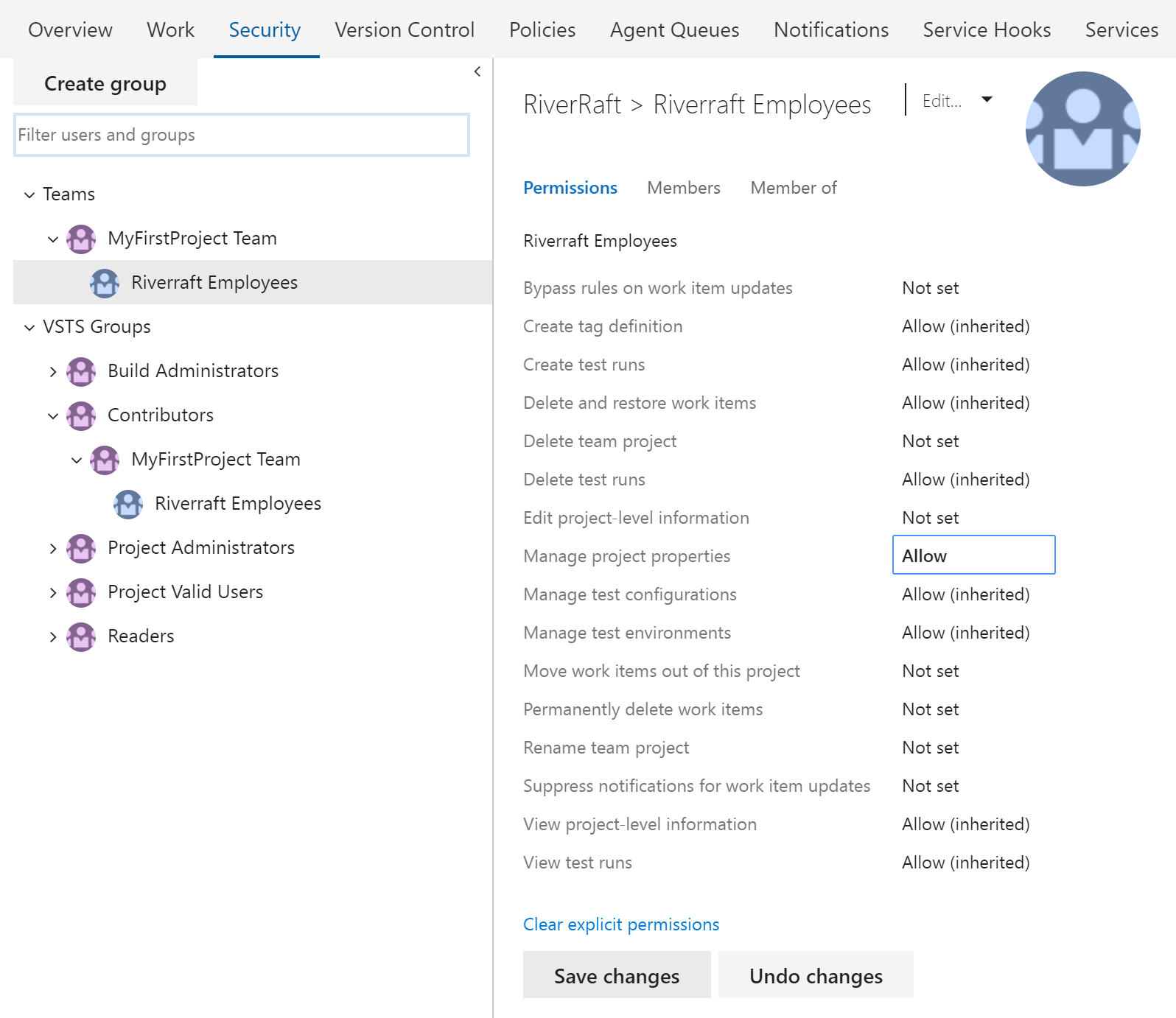The image size is (1176, 1018).
Task: Click the Create group button
Action: point(105,83)
